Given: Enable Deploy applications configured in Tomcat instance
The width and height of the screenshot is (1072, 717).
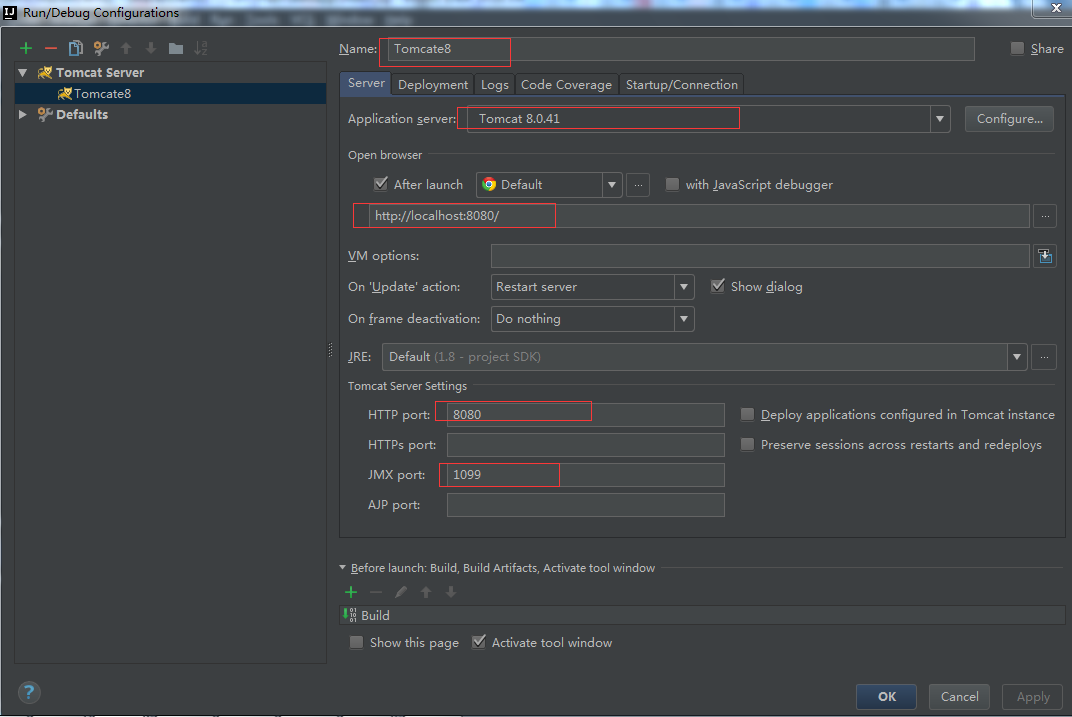Looking at the screenshot, I should [x=747, y=414].
